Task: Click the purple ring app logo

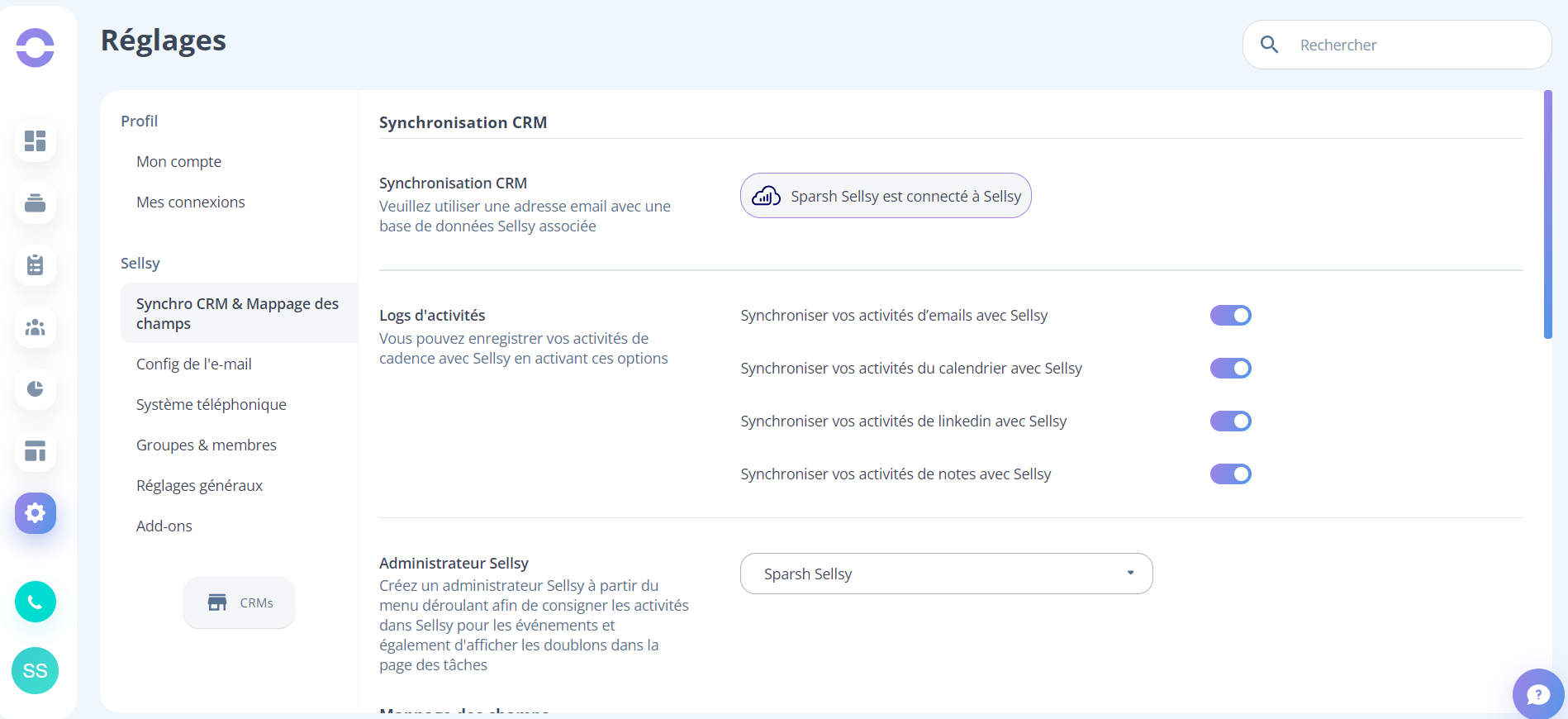Action: 35,47
